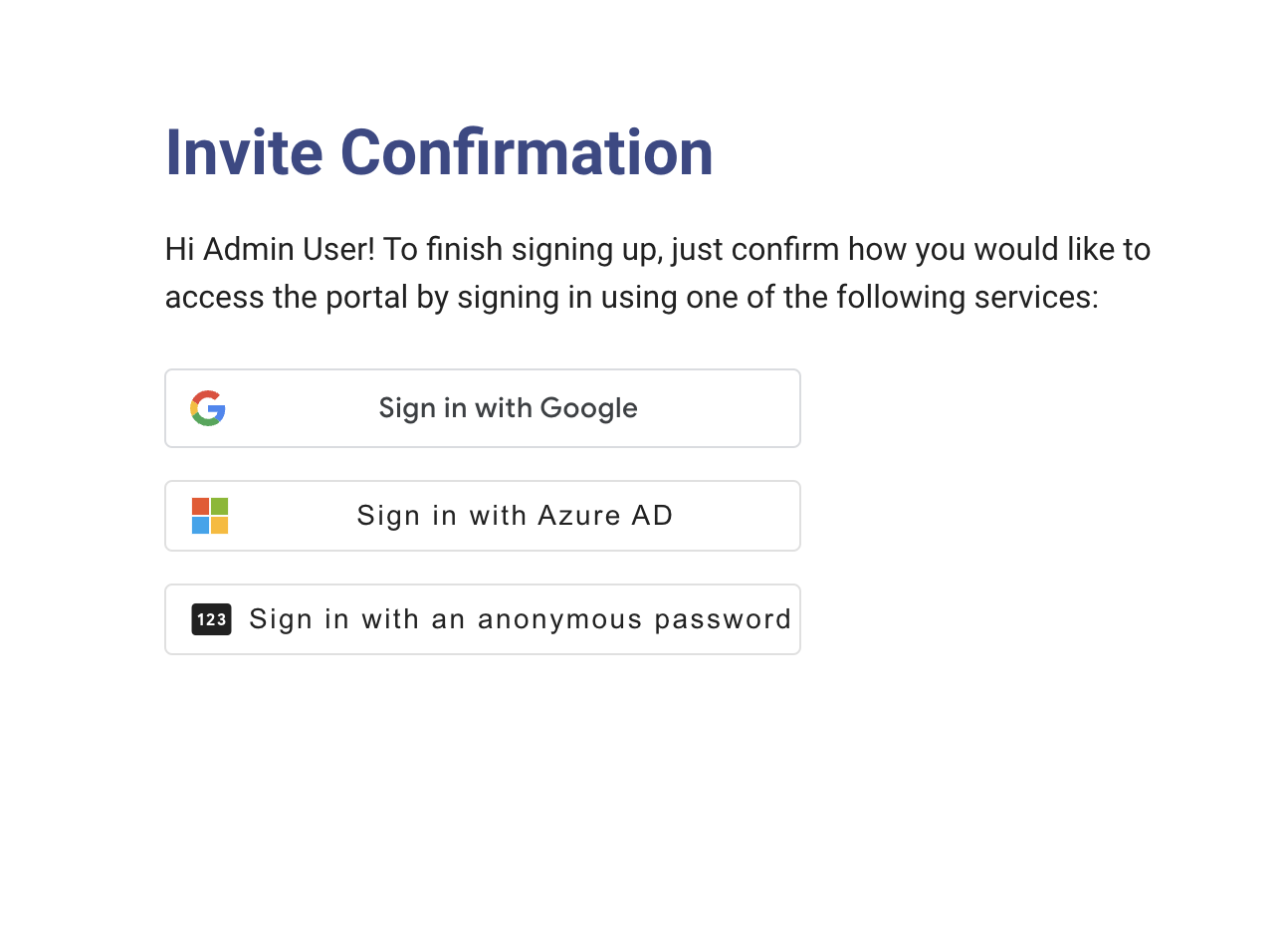1288x935 pixels.
Task: Click the topmost sign-in option card
Action: [x=483, y=408]
